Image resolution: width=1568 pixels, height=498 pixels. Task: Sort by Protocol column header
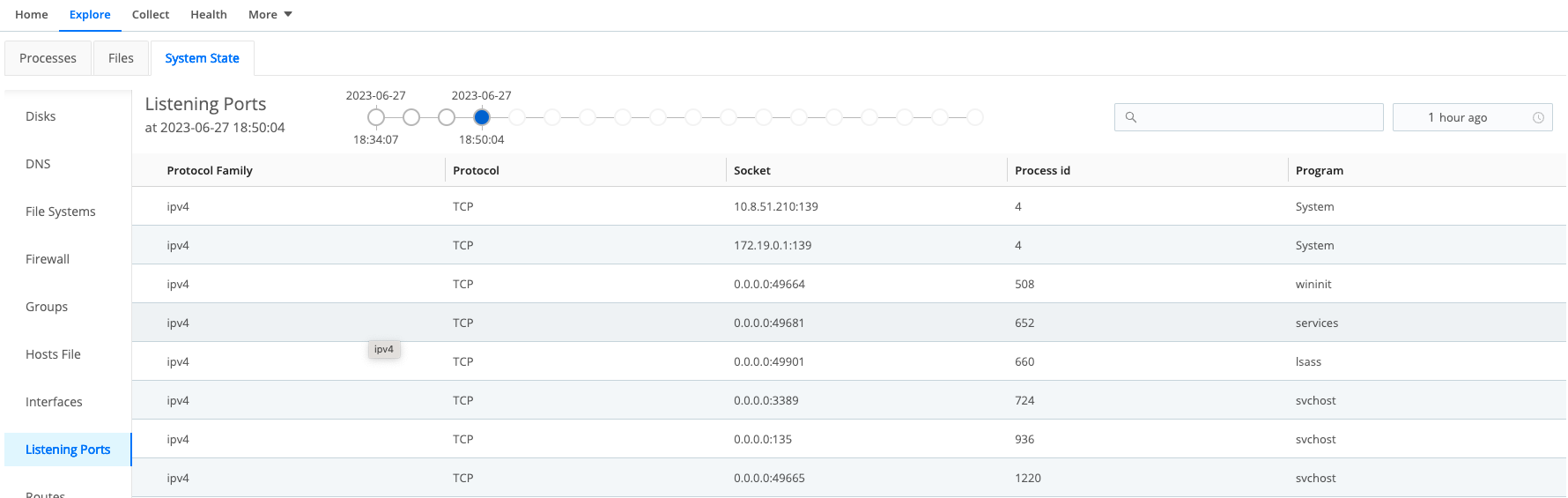[476, 171]
